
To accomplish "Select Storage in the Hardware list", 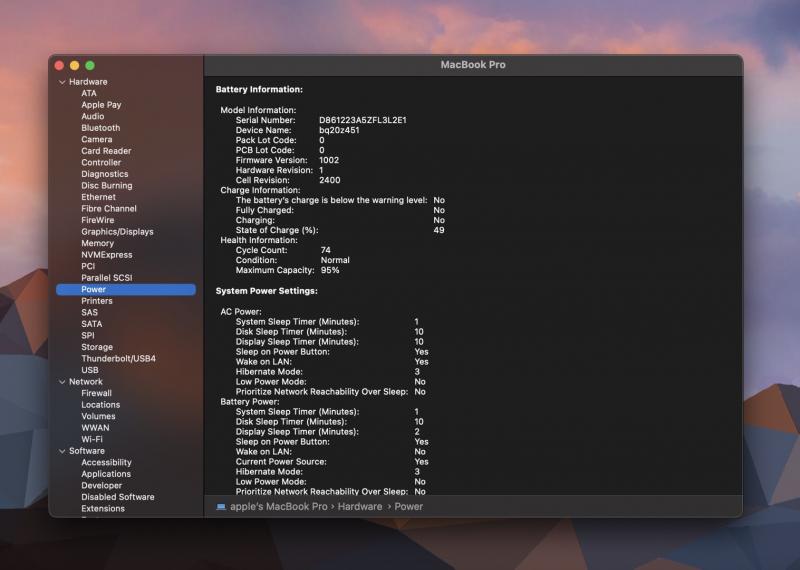I will pyautogui.click(x=97, y=347).
